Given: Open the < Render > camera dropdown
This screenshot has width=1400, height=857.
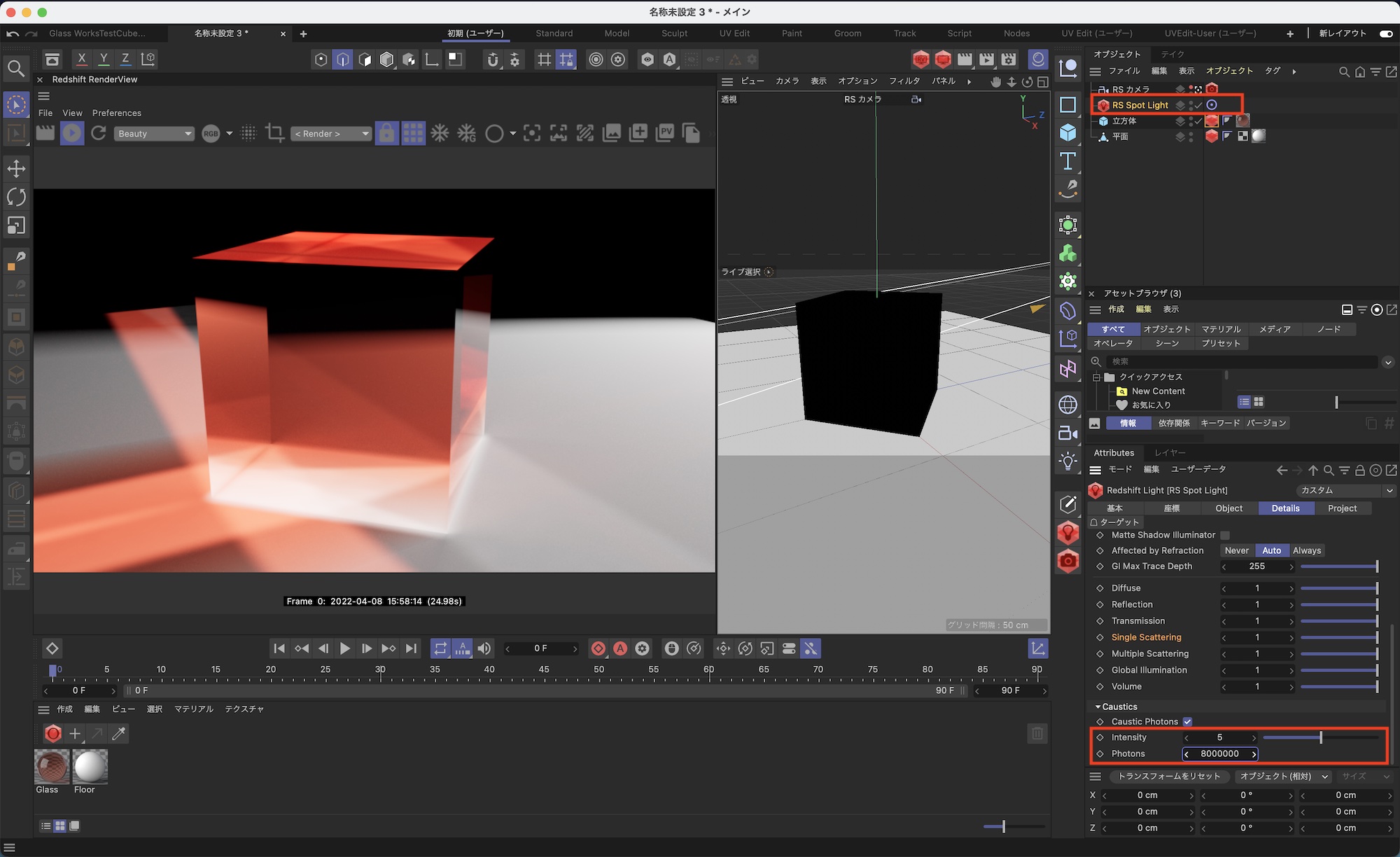Looking at the screenshot, I should pos(331,133).
